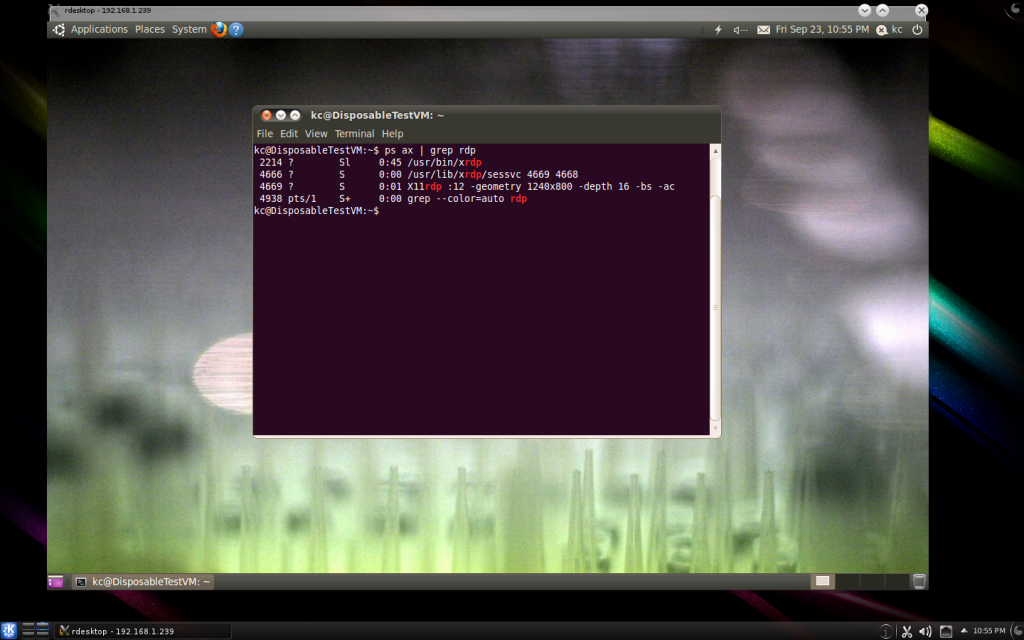Open the KDE application launcher
This screenshot has width=1024, height=640.
[x=11, y=630]
